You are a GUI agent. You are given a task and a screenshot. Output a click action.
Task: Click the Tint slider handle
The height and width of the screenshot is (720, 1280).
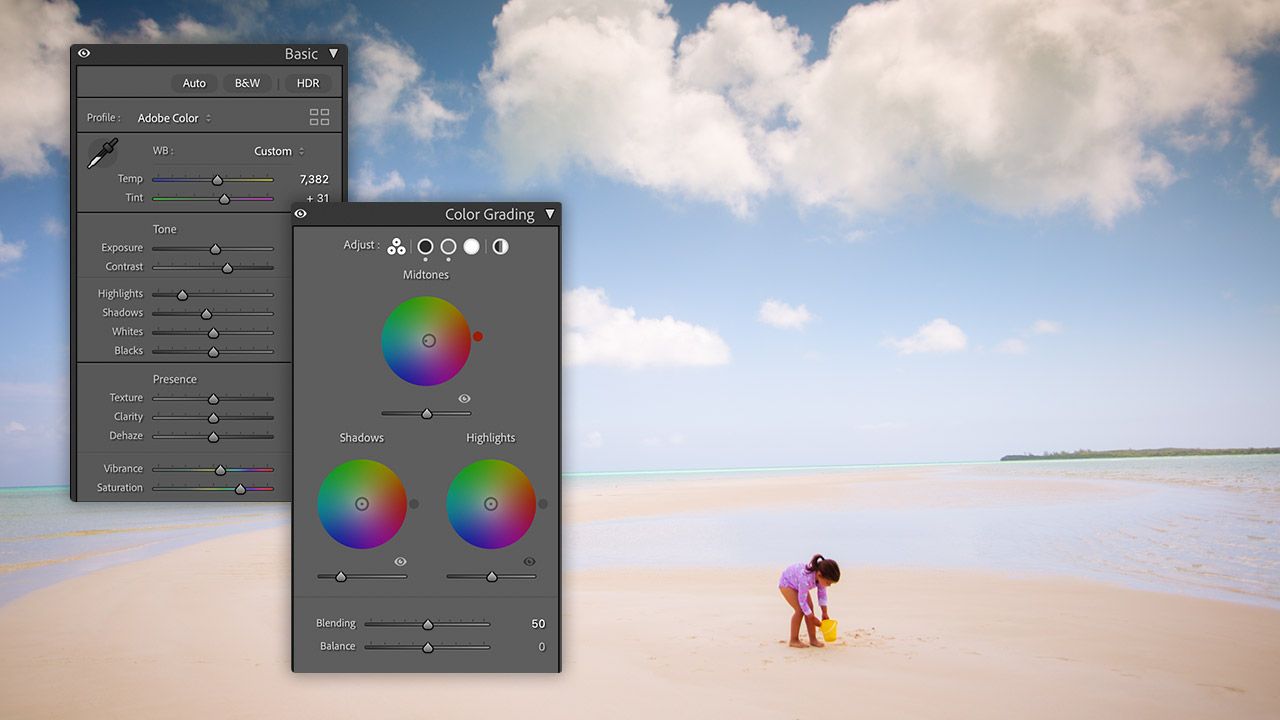[224, 199]
